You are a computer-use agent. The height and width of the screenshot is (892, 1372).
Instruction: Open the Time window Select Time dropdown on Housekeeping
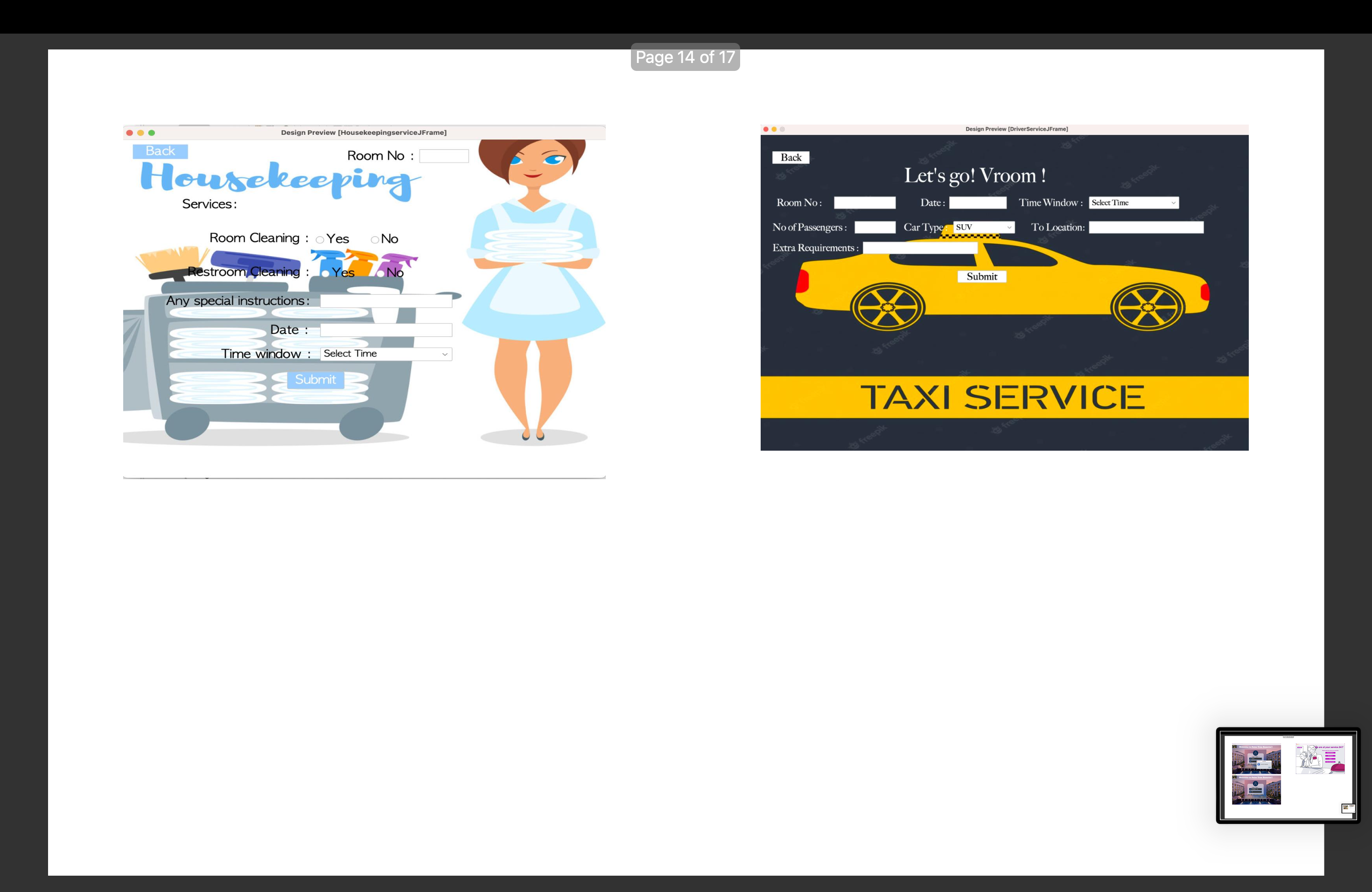click(x=385, y=354)
